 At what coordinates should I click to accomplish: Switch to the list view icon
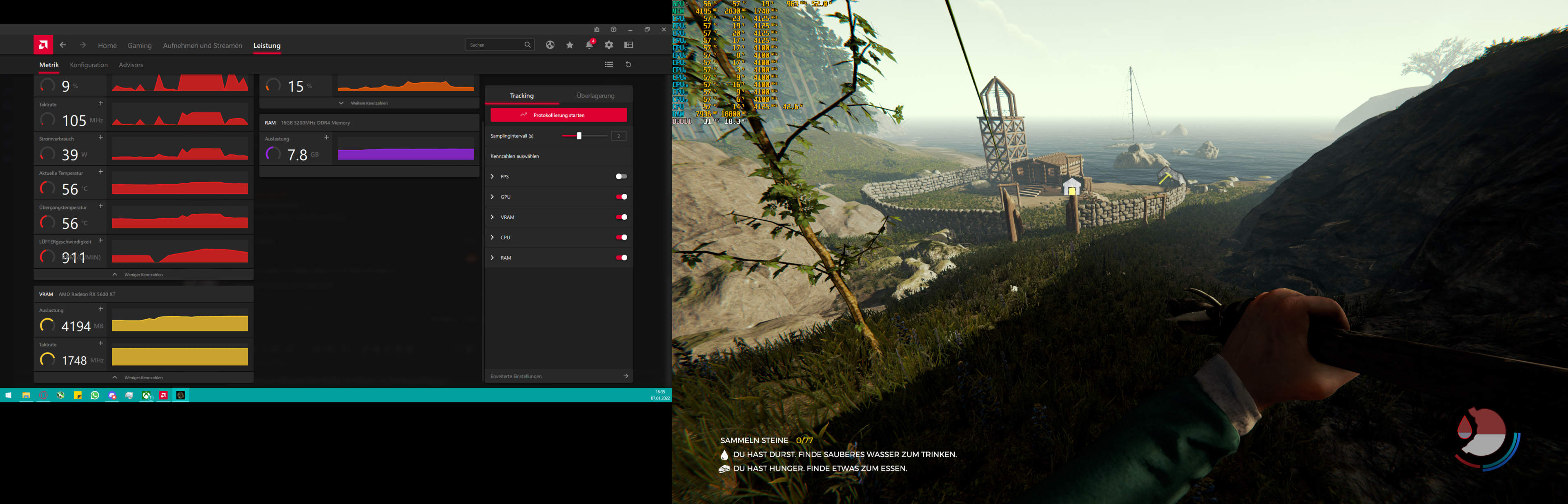(x=609, y=64)
